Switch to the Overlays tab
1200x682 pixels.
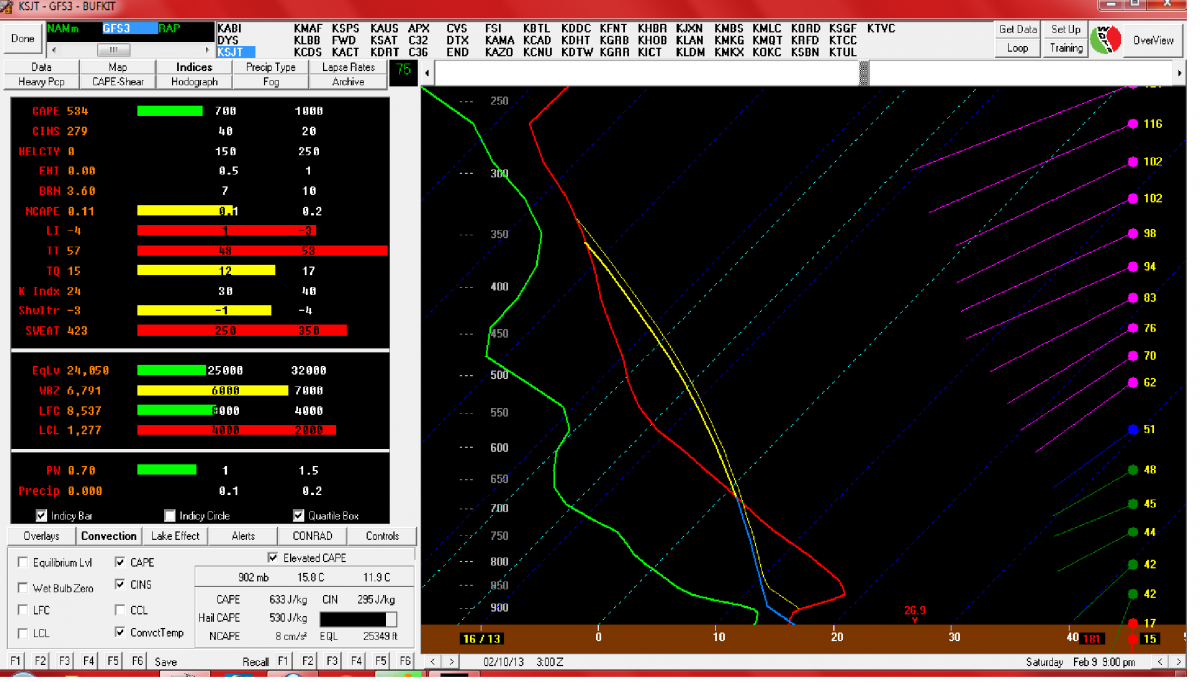click(41, 536)
